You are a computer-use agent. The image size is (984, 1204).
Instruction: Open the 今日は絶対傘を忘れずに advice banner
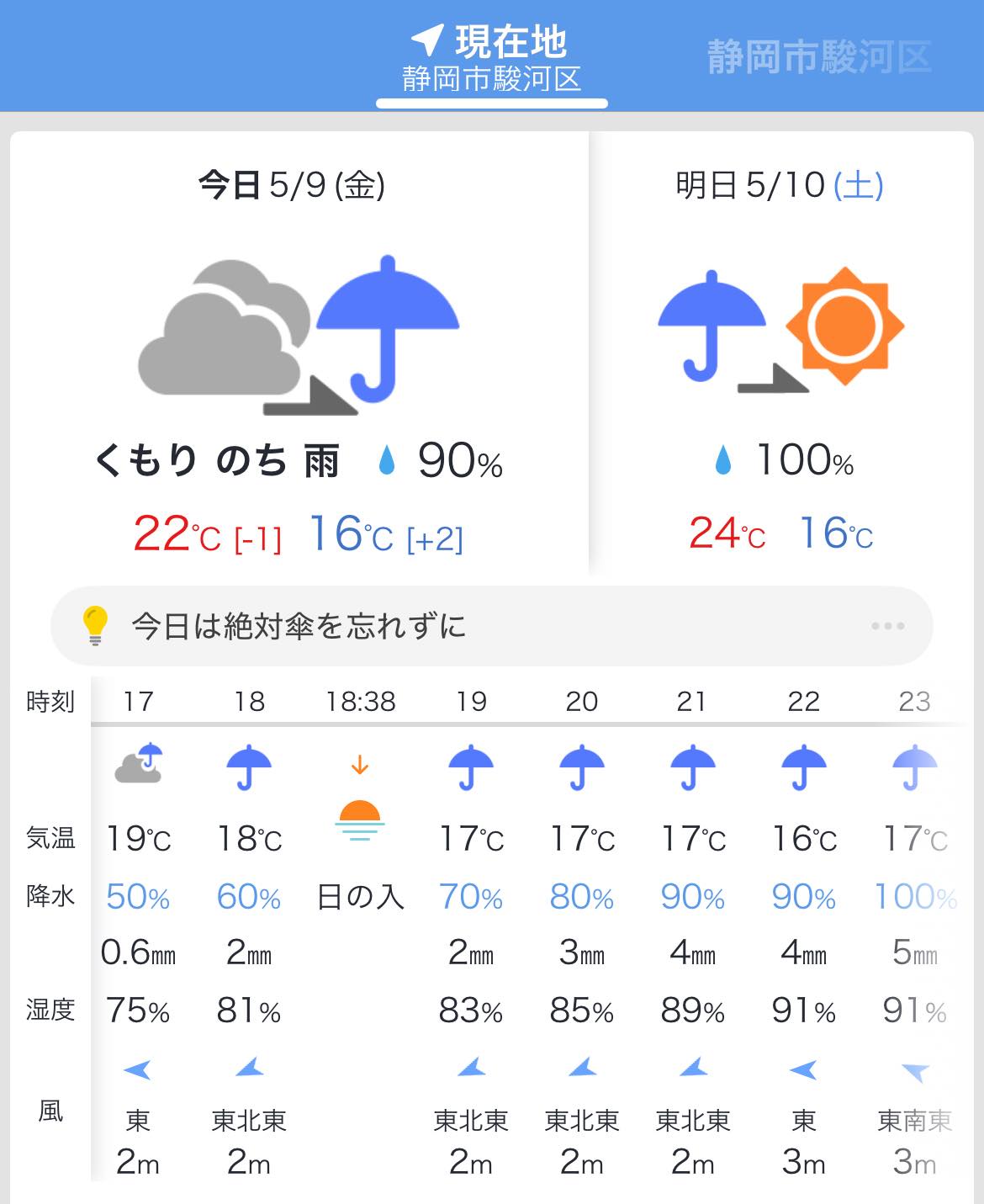[x=492, y=626]
